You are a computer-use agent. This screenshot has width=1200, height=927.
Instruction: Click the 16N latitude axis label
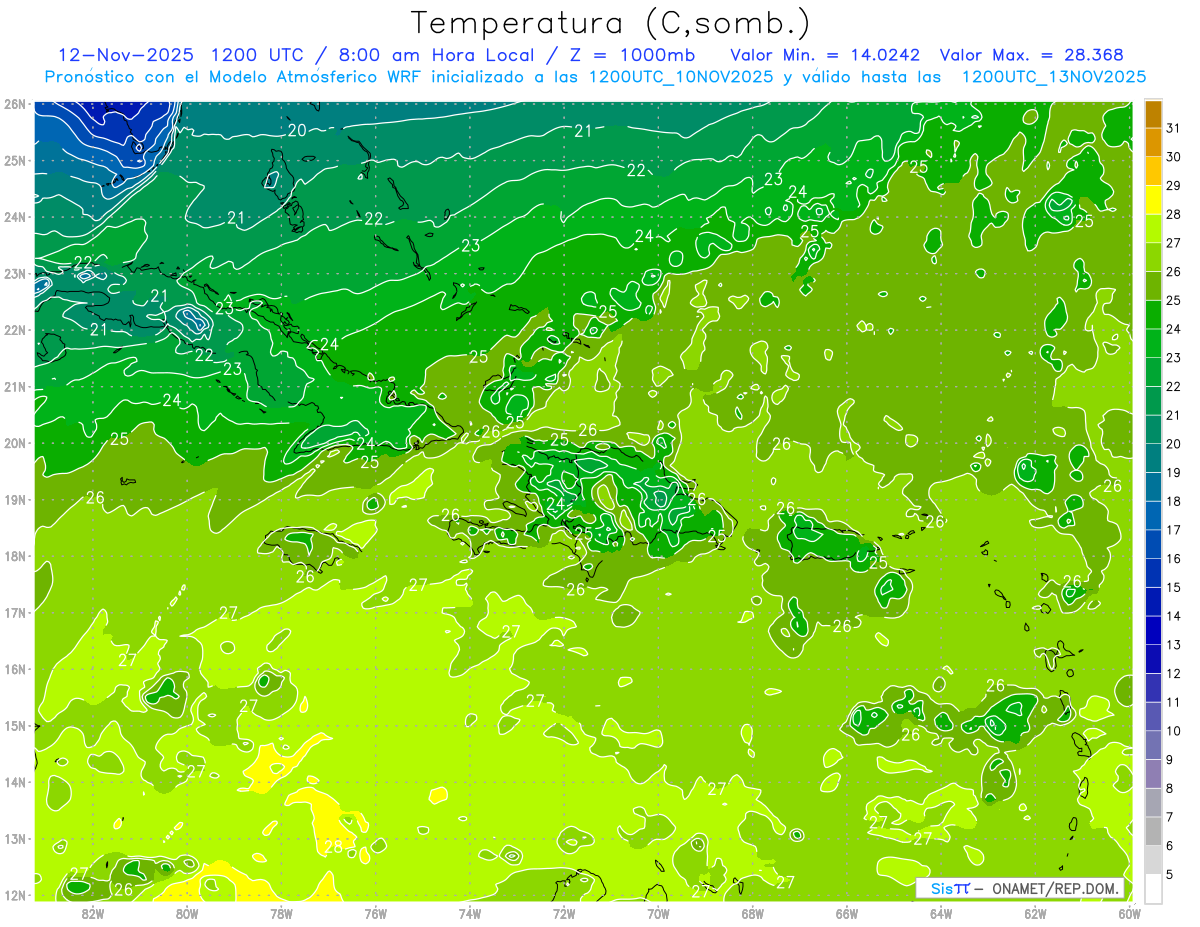[15, 669]
